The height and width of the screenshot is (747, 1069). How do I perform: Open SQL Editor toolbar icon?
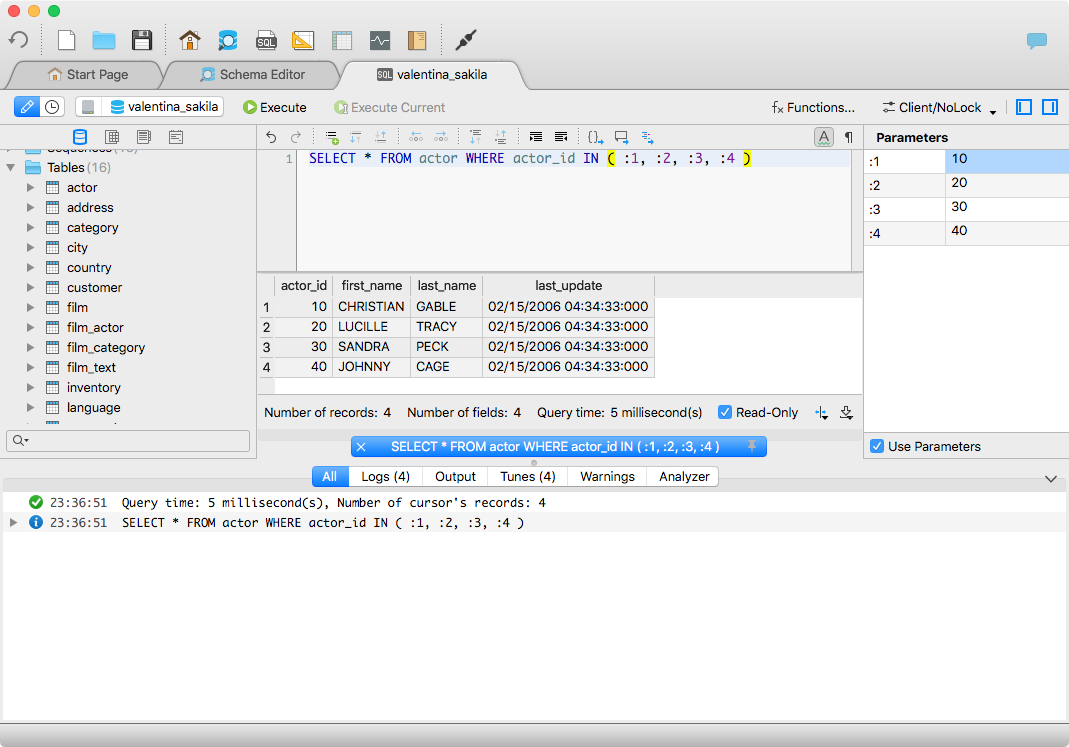point(266,40)
